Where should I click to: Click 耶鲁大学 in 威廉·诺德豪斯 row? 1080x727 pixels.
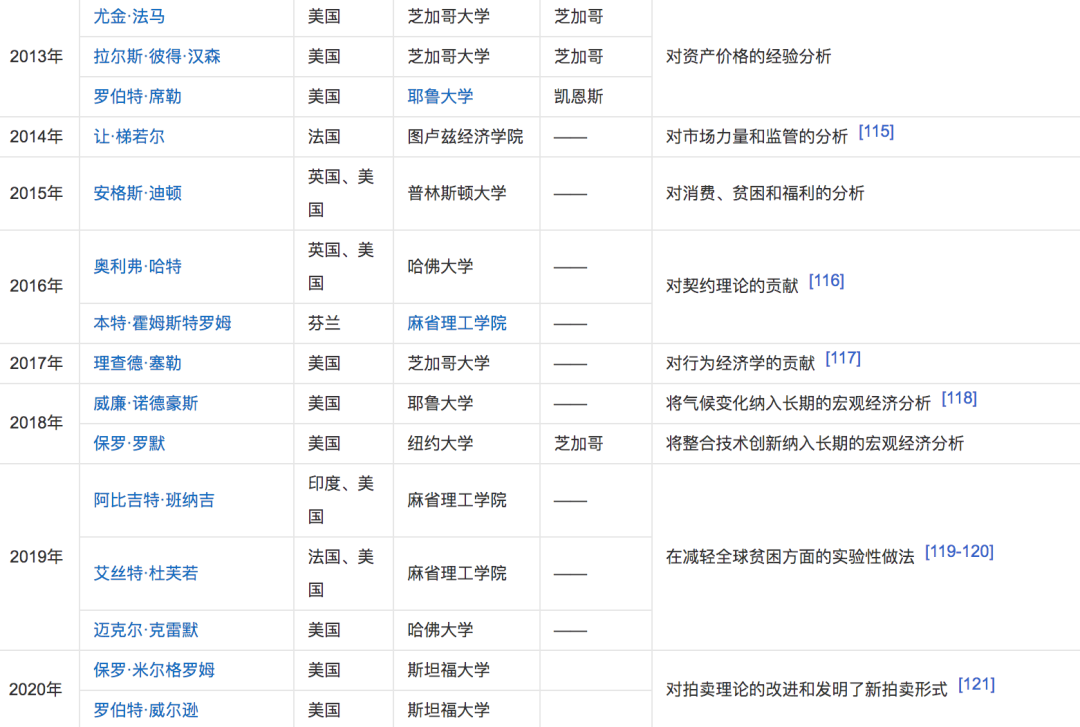[440, 403]
